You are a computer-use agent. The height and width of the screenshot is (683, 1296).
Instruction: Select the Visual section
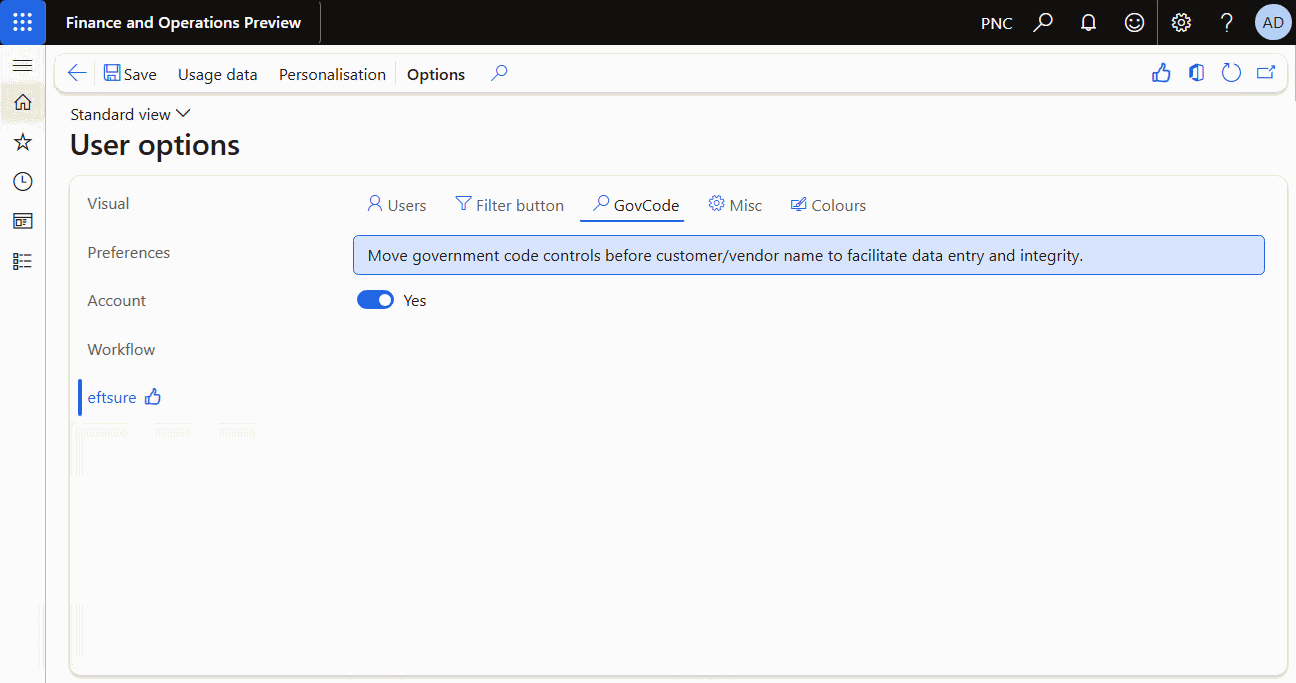coord(108,204)
